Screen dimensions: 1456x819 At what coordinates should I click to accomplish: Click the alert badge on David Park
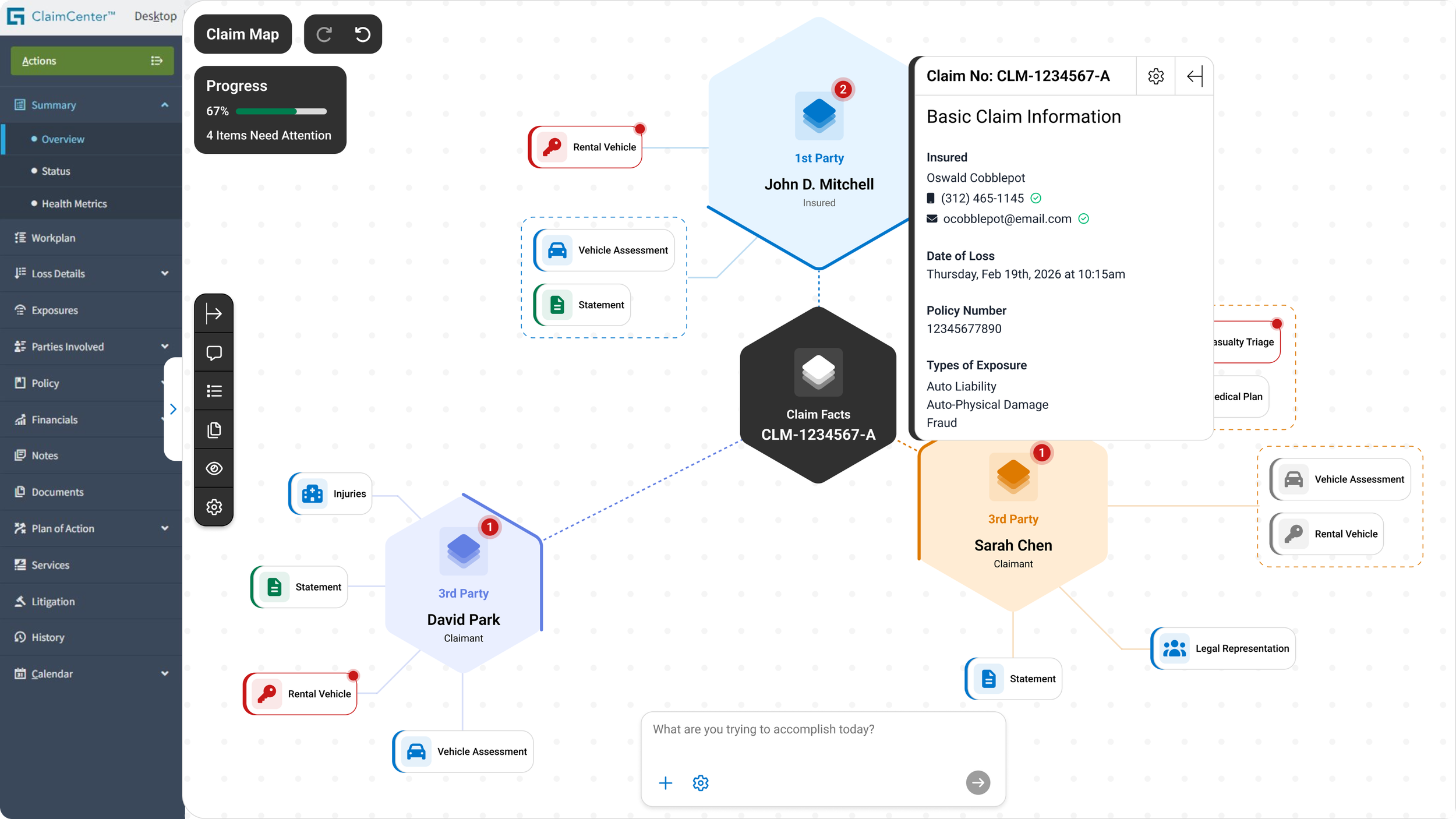pos(489,527)
